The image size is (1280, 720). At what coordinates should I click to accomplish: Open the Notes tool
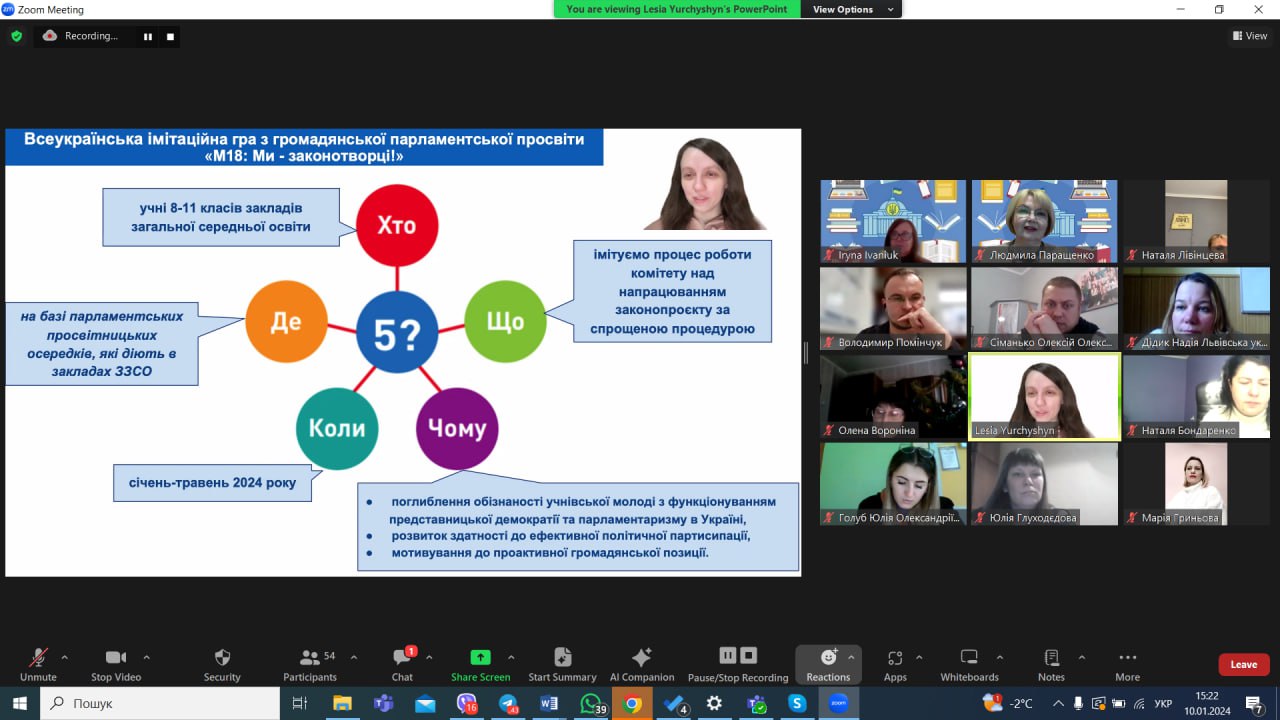click(1051, 664)
